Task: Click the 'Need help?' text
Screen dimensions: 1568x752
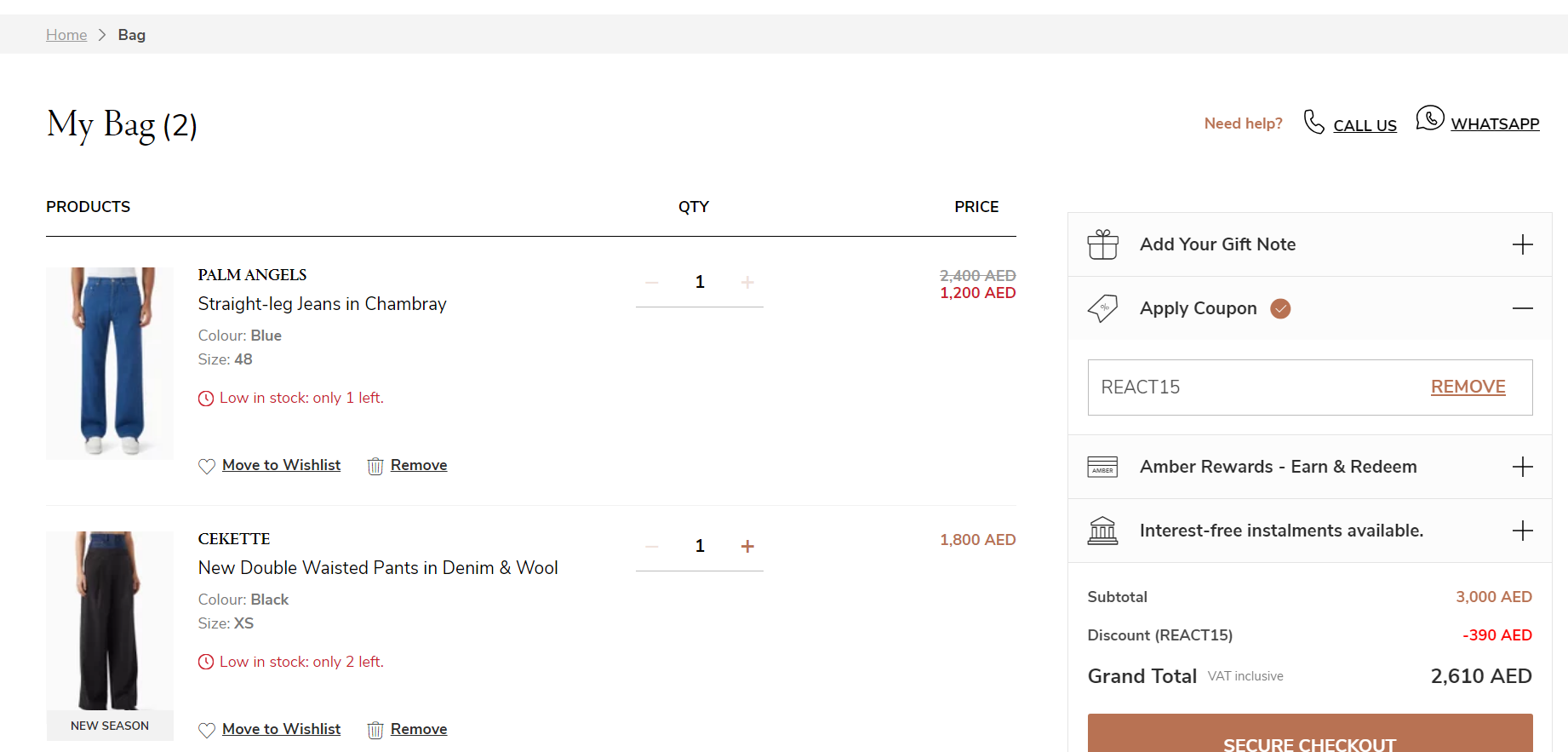Action: click(x=1243, y=123)
